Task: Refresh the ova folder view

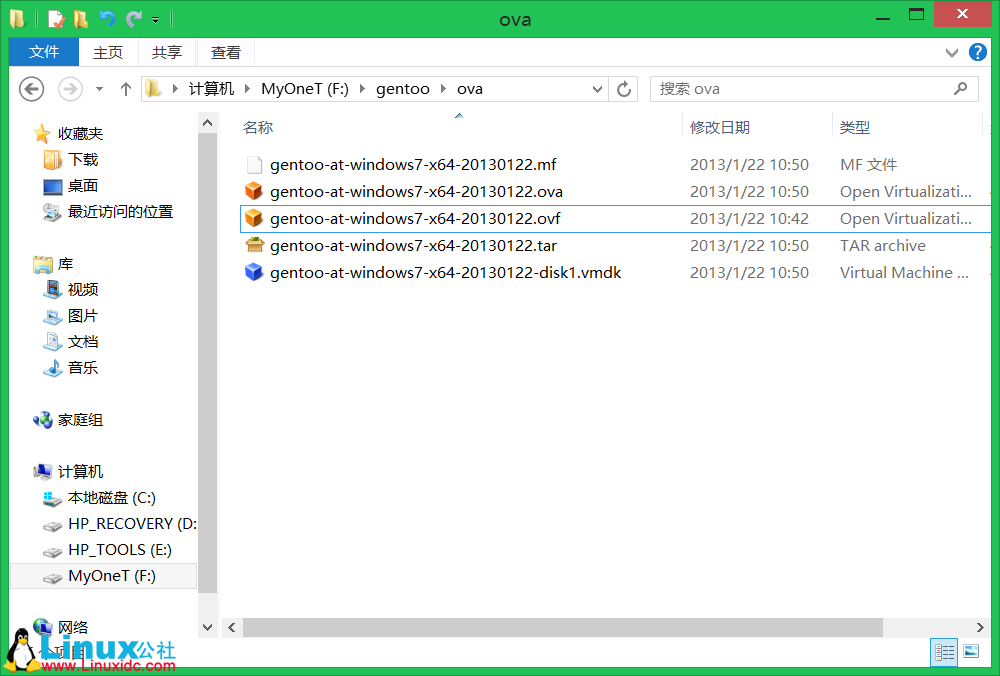Action: point(625,89)
